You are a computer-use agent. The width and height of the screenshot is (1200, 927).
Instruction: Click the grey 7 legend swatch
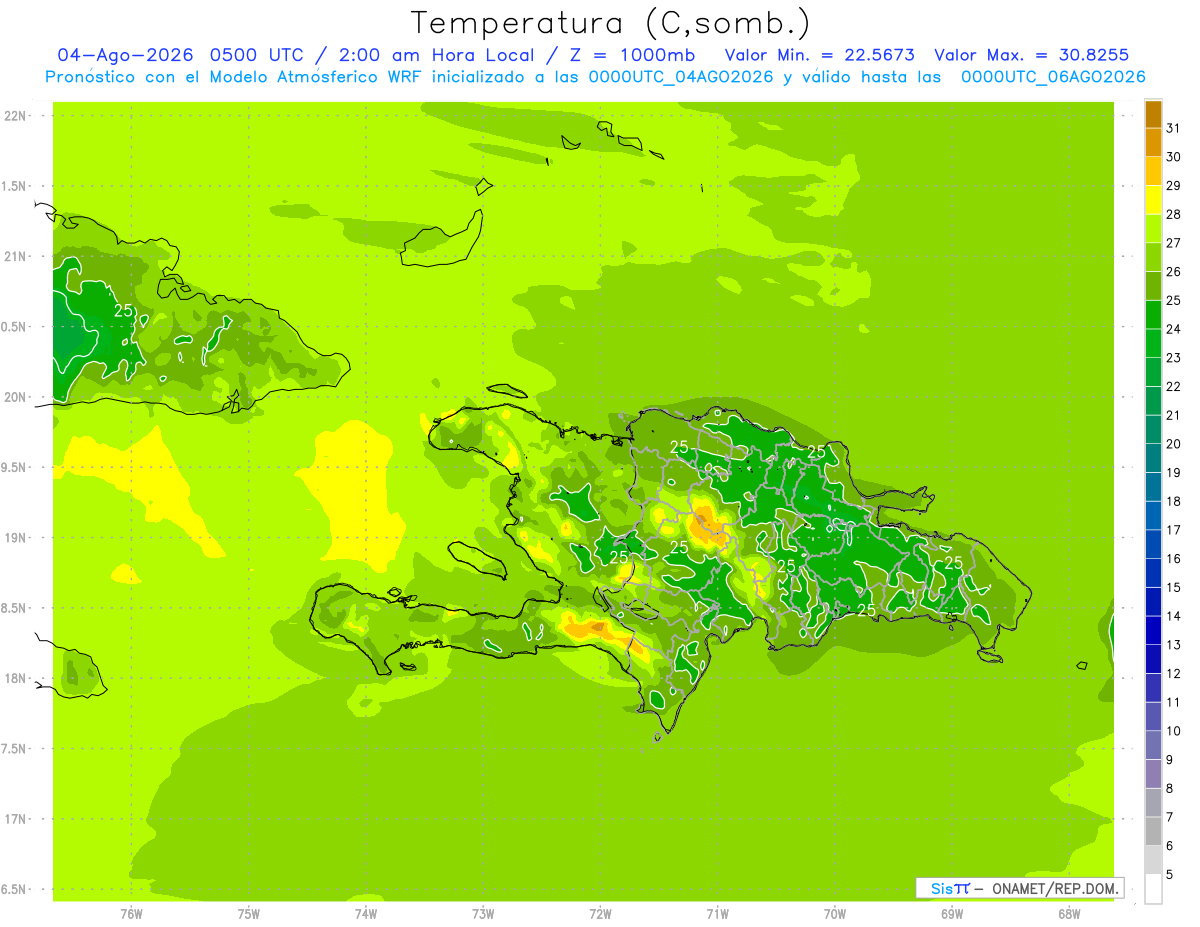(x=1153, y=803)
